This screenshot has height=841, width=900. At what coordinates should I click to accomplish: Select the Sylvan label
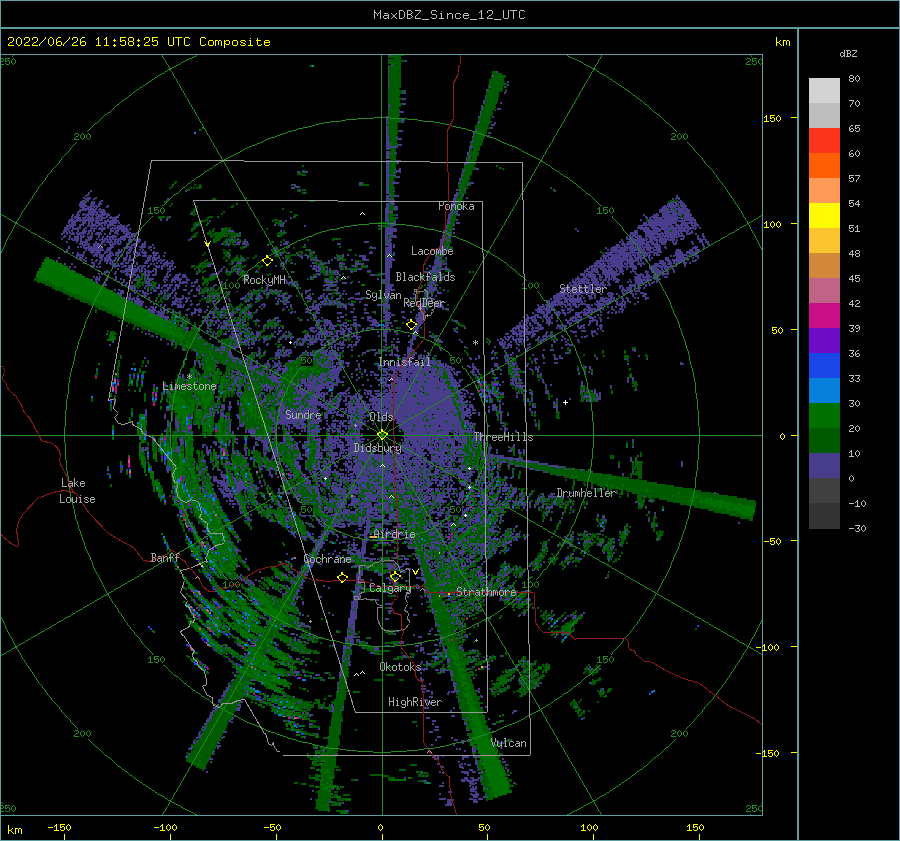tap(383, 295)
